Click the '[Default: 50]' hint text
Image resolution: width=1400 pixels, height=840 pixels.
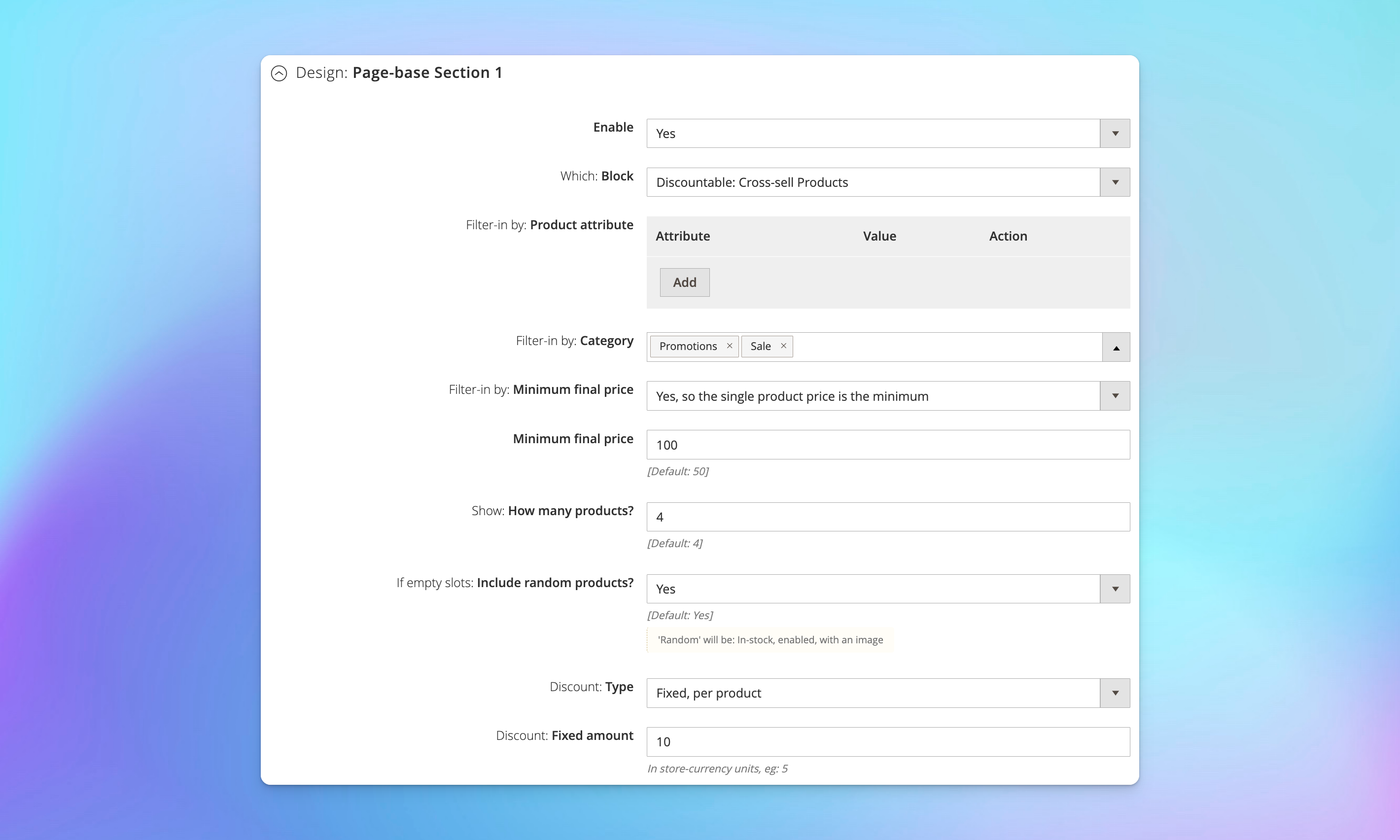(x=677, y=471)
